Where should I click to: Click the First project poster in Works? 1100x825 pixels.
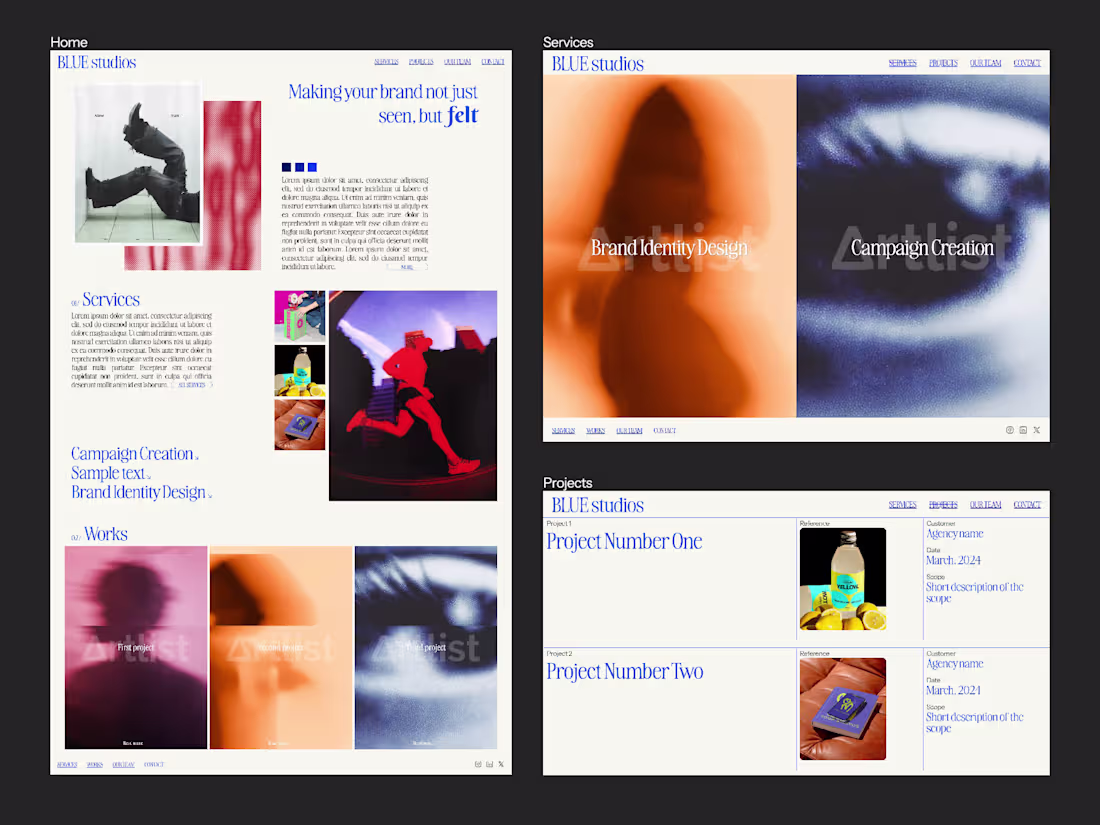[137, 647]
